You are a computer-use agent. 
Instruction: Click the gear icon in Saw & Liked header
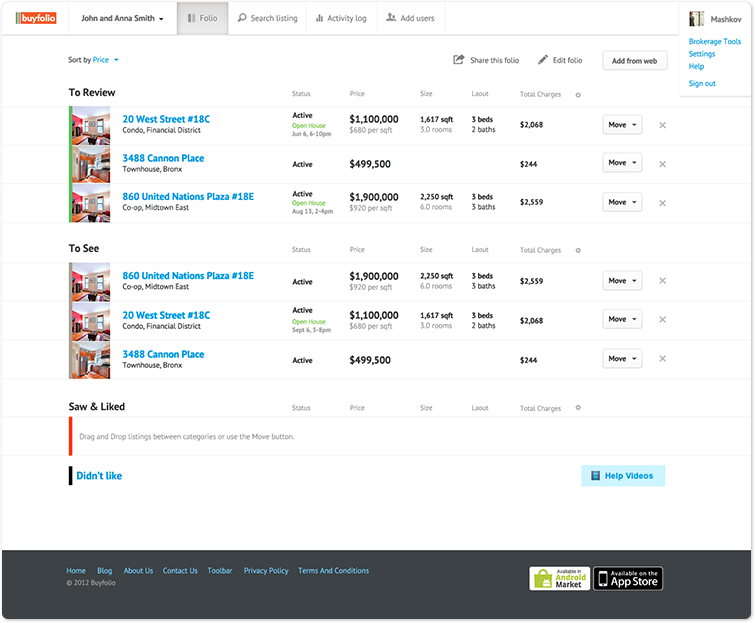(x=579, y=408)
